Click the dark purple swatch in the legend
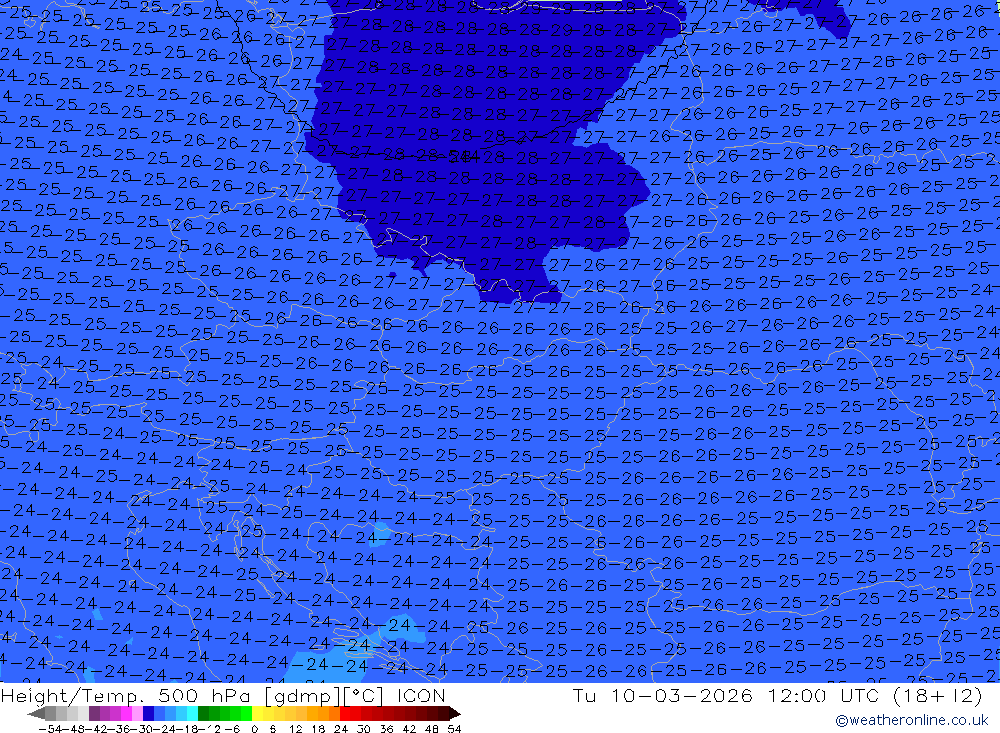The height and width of the screenshot is (733, 1000). click(94, 713)
